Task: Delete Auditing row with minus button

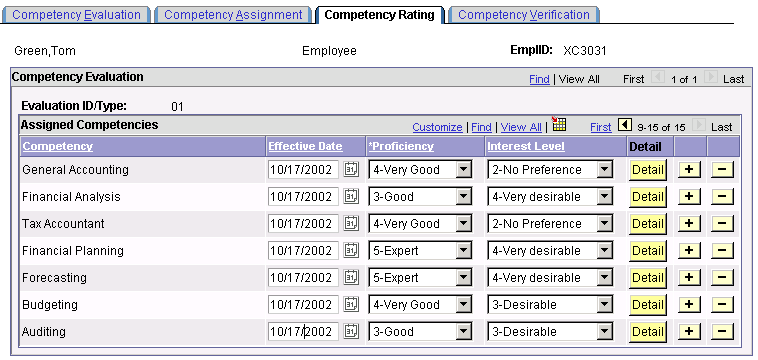Action: coord(722,331)
